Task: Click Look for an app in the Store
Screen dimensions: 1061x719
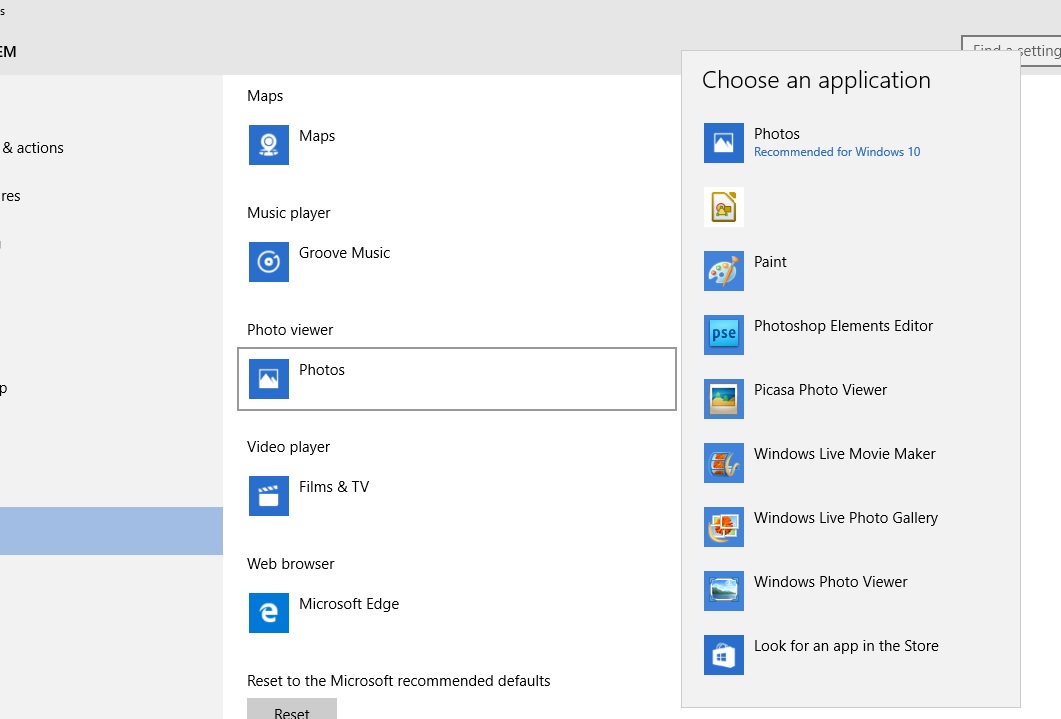Action: point(851,655)
